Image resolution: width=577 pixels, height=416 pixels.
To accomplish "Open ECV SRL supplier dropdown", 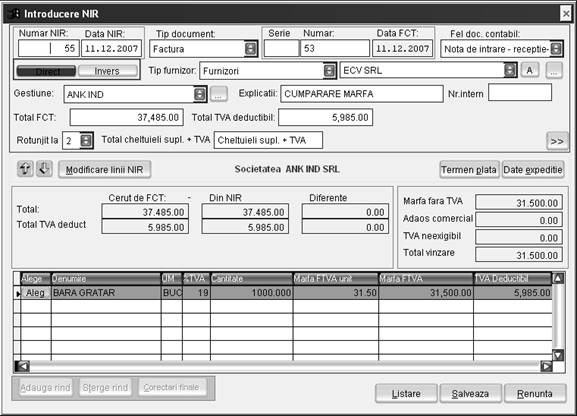I will [510, 70].
